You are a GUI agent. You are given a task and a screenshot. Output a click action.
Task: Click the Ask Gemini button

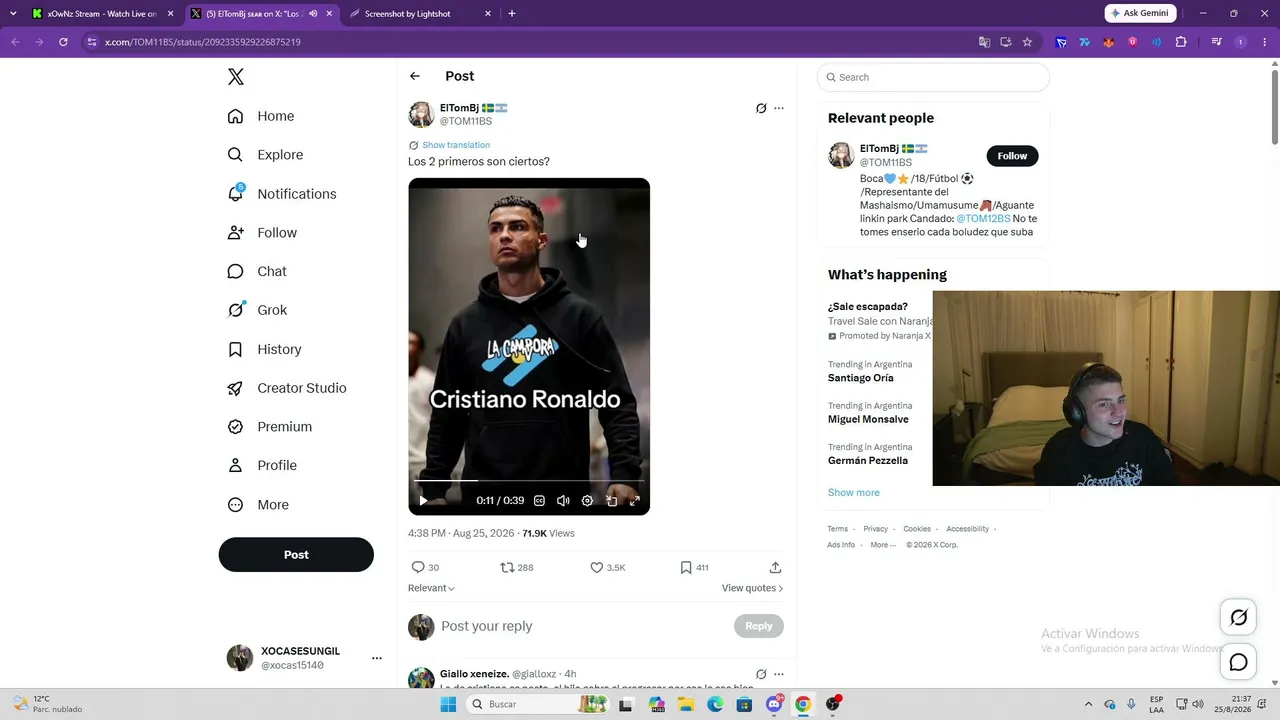1140,13
